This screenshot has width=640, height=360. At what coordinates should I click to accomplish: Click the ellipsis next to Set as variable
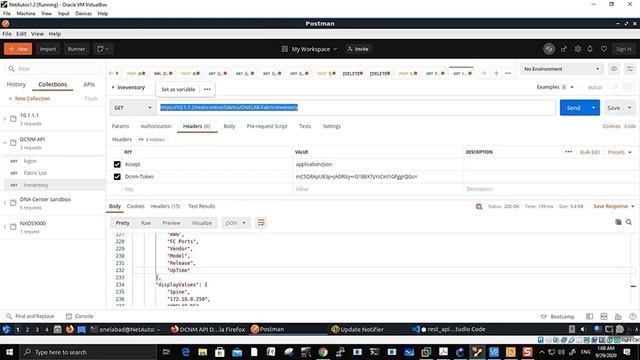[207, 89]
